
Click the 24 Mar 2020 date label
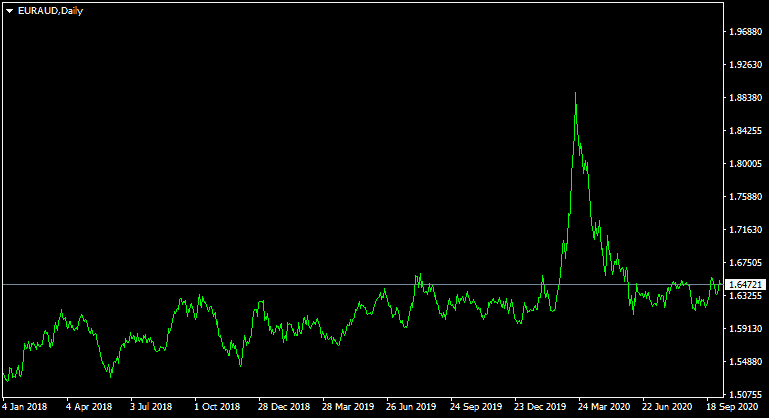[604, 407]
